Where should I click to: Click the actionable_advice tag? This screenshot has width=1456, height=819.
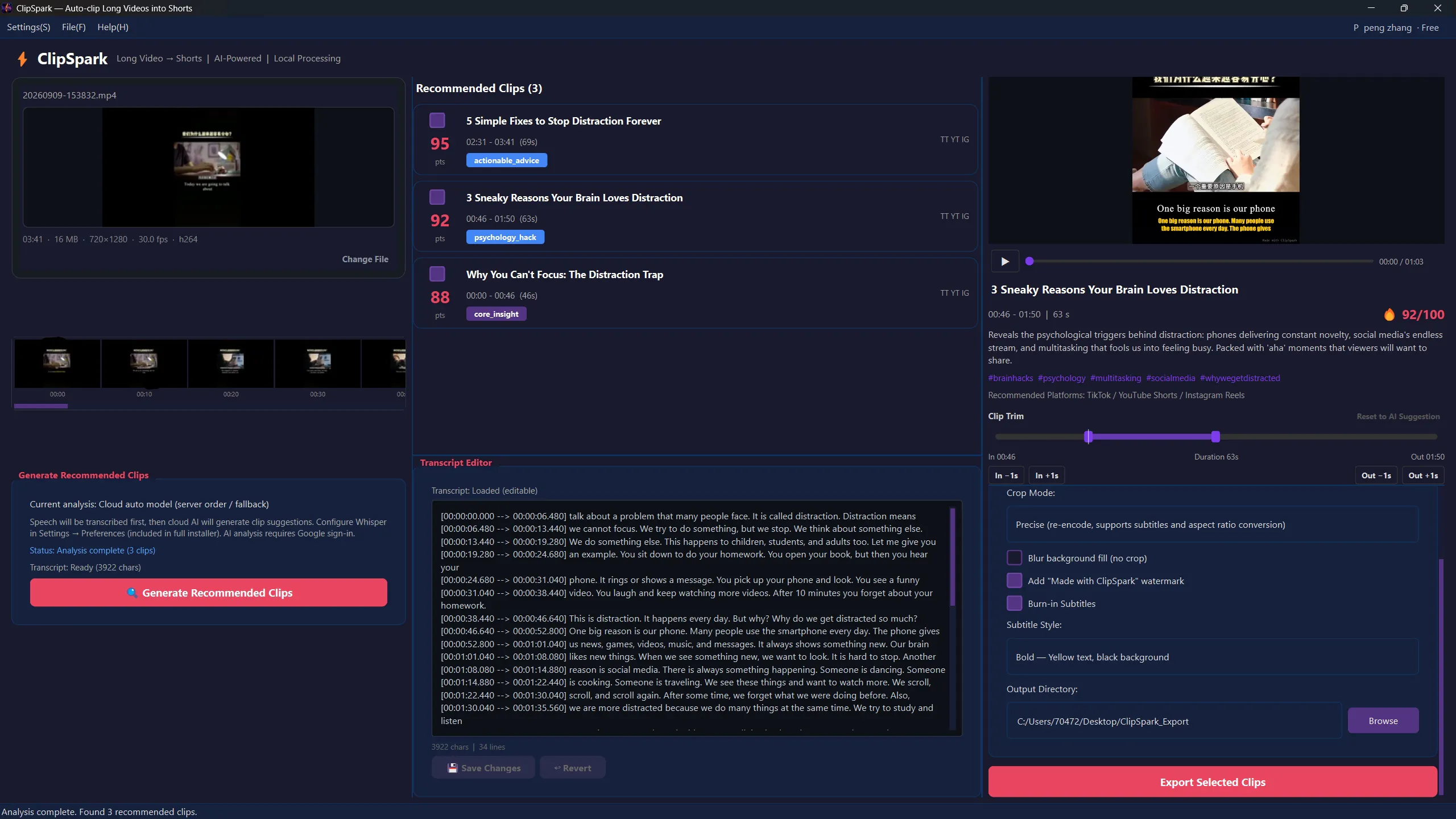[x=507, y=160]
